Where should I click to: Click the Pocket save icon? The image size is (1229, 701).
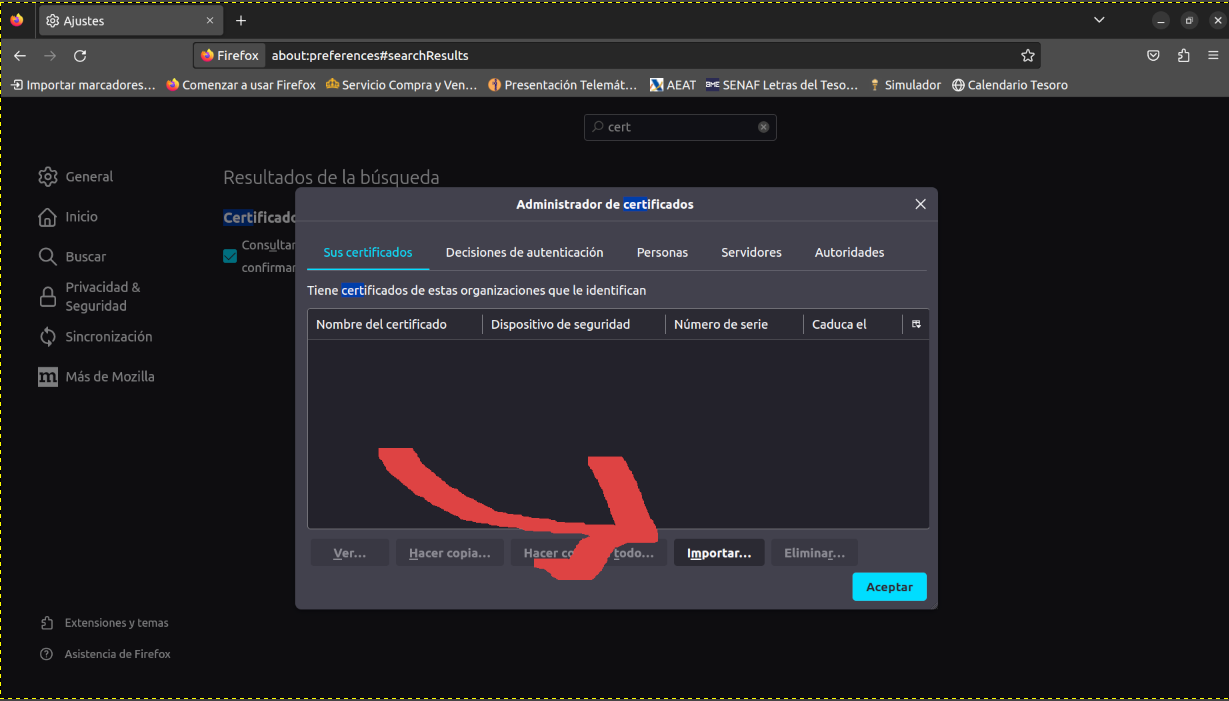pyautogui.click(x=1153, y=56)
